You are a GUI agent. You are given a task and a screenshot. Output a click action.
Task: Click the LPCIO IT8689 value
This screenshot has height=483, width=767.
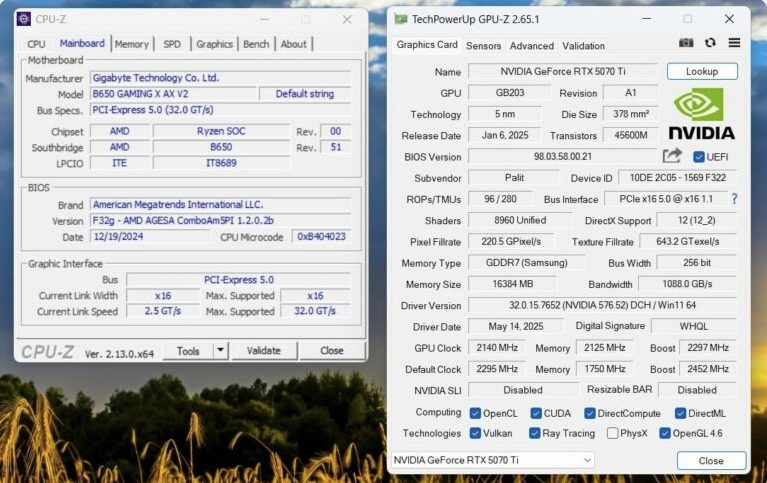(x=221, y=163)
